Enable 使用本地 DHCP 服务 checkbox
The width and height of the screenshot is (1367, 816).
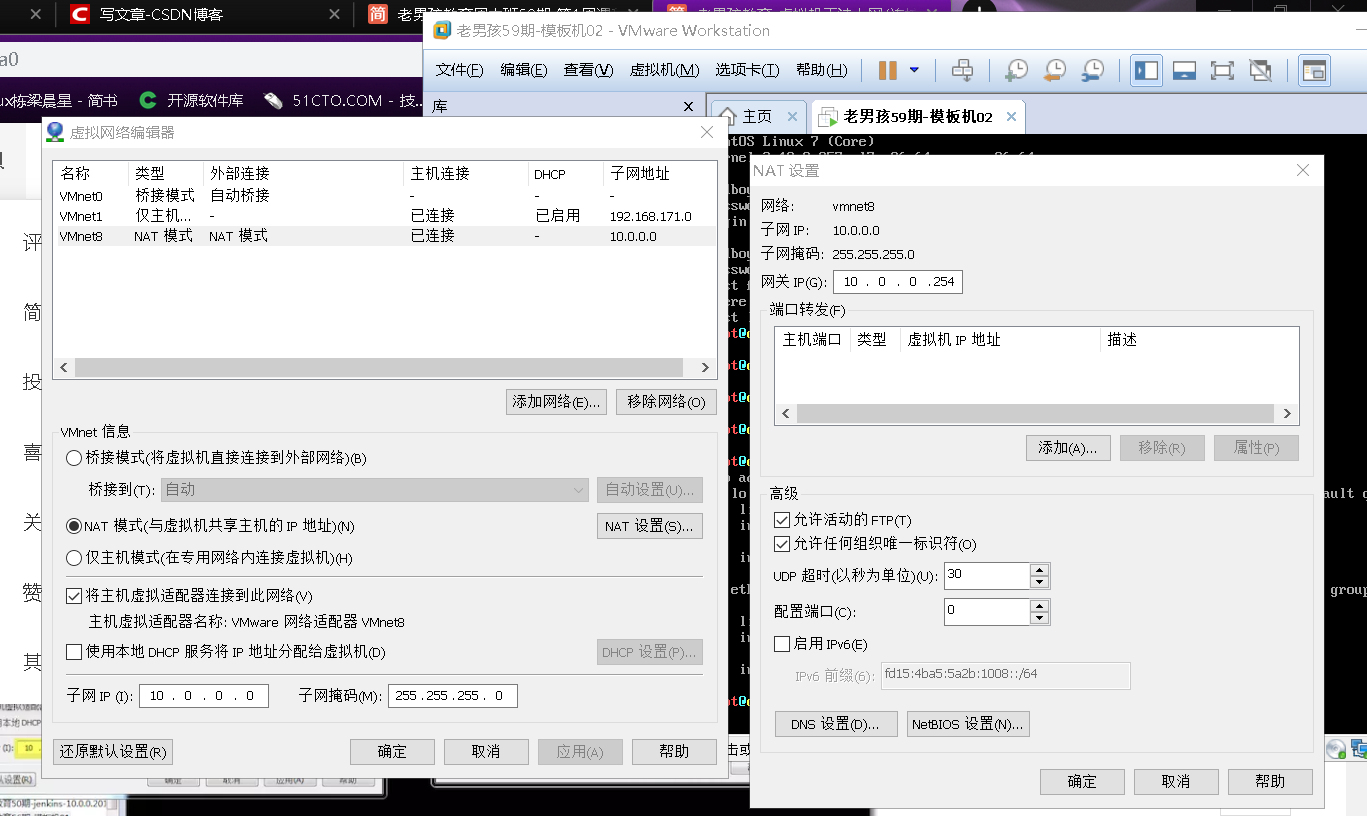point(74,652)
